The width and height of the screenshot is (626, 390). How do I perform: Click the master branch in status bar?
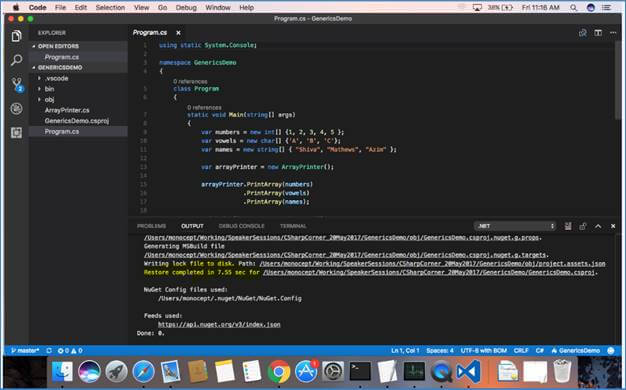[x=25, y=350]
